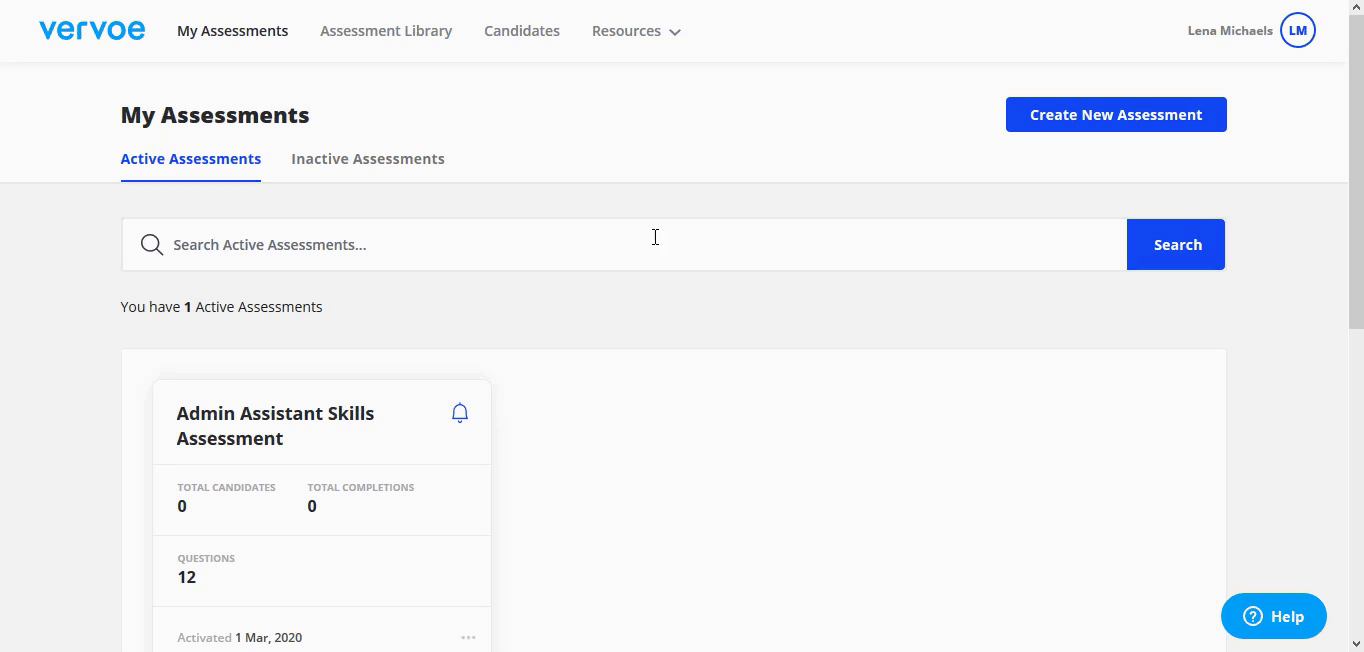Open the three-dot menu on the assessment card
This screenshot has width=1364, height=652.
(x=468, y=638)
